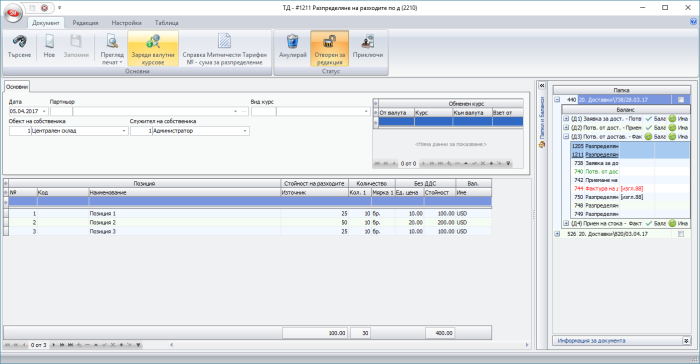Click Позиция 2 name cell
Screen dimensions: 700x364
pos(184,222)
